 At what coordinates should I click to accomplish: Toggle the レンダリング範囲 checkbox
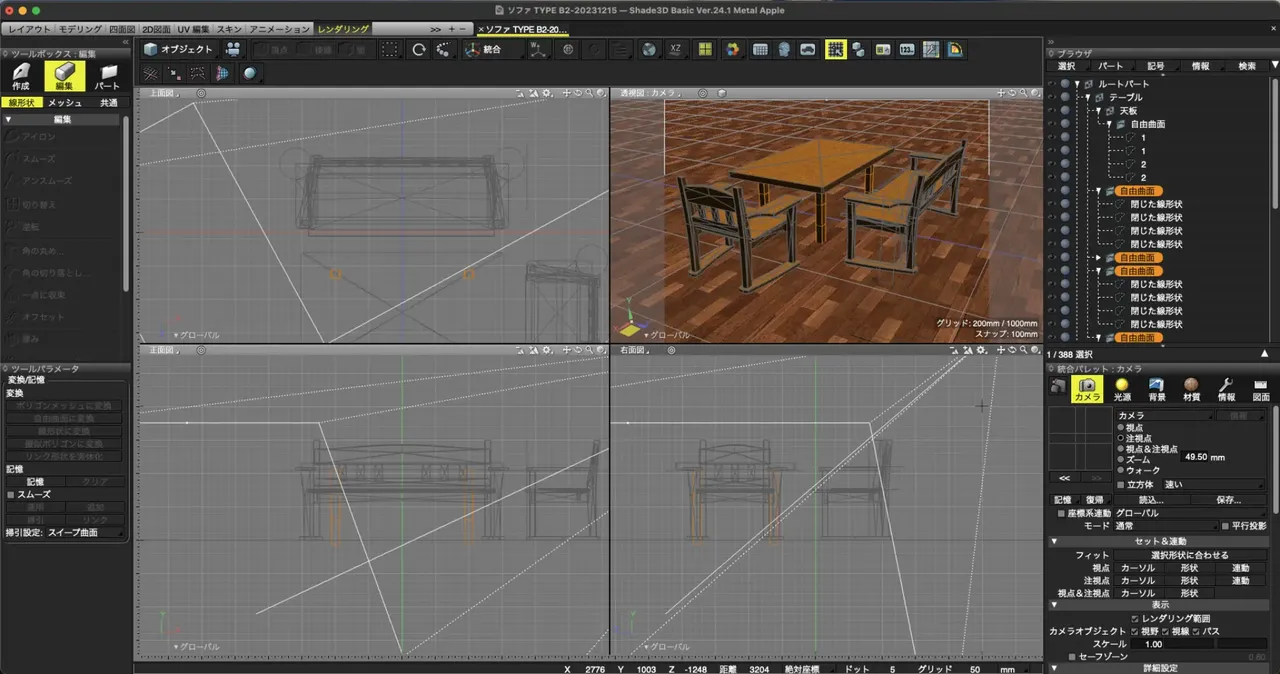coord(1133,619)
